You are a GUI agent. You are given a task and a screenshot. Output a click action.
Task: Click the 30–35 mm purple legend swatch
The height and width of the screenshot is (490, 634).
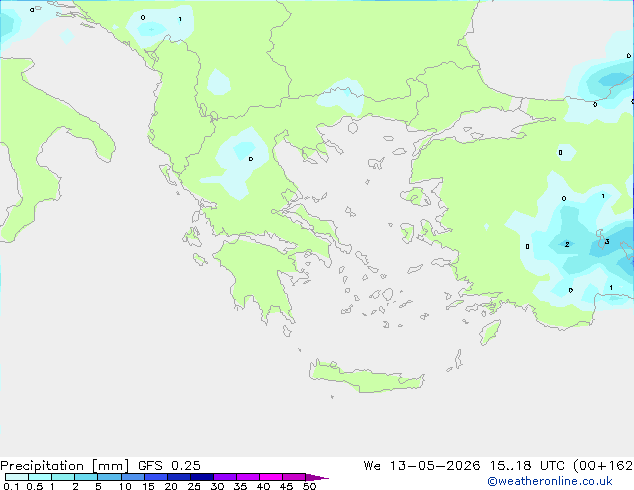point(224,477)
